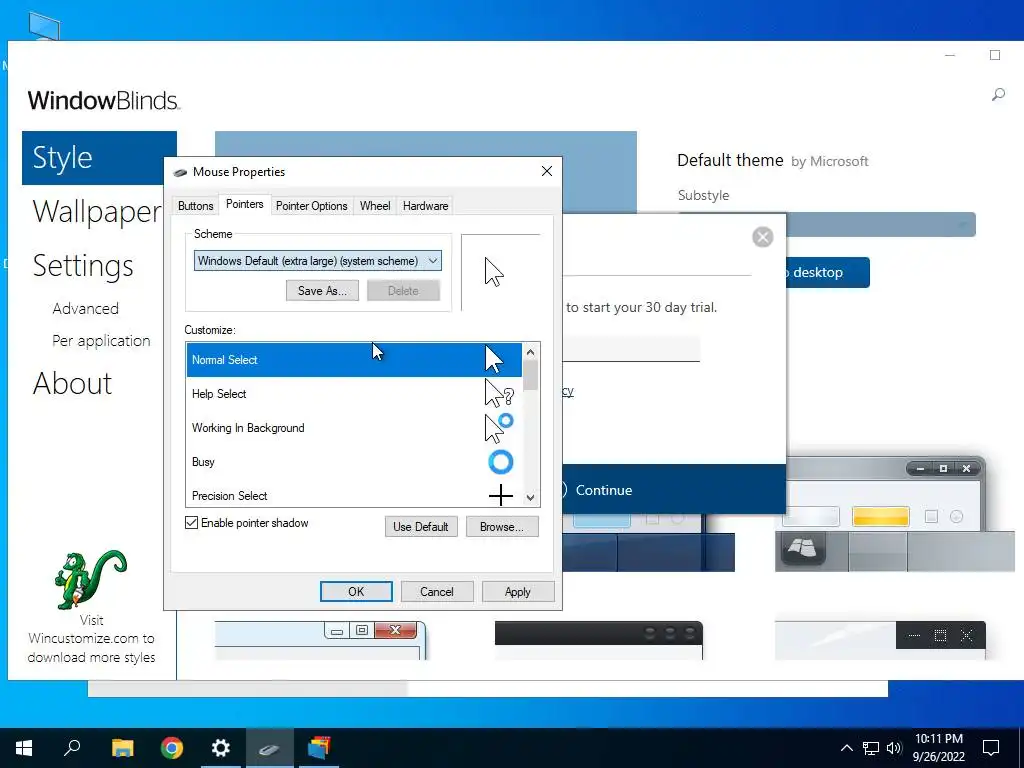This screenshot has width=1024, height=768.
Task: Click the volume speaker tray icon
Action: 893,748
